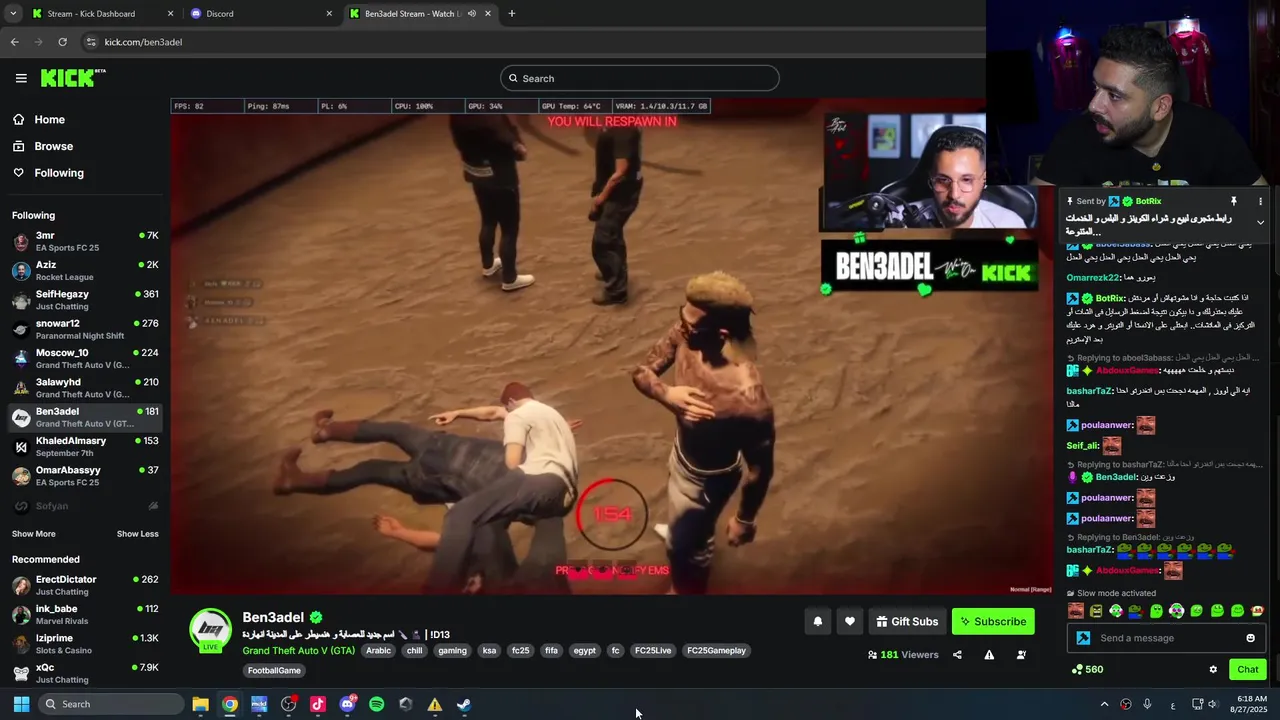Click the KICK logo
Viewport: 1280px width, 720px height.
(x=73, y=78)
